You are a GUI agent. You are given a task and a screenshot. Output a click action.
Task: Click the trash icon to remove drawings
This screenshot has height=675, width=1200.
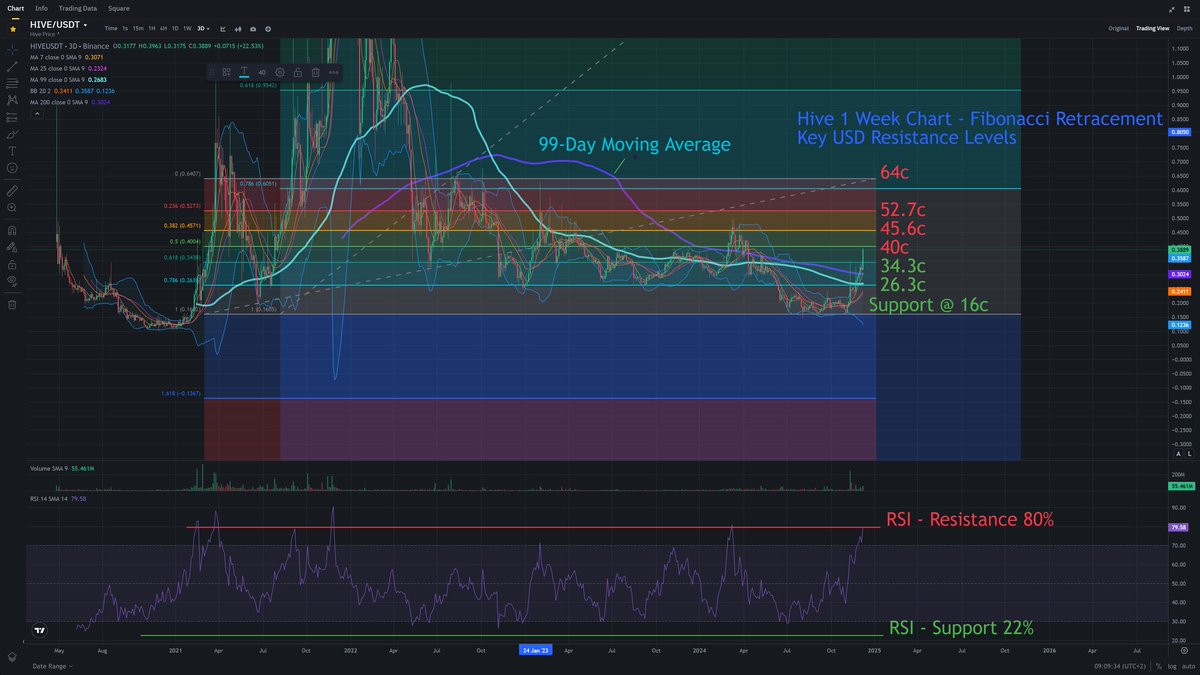click(13, 305)
